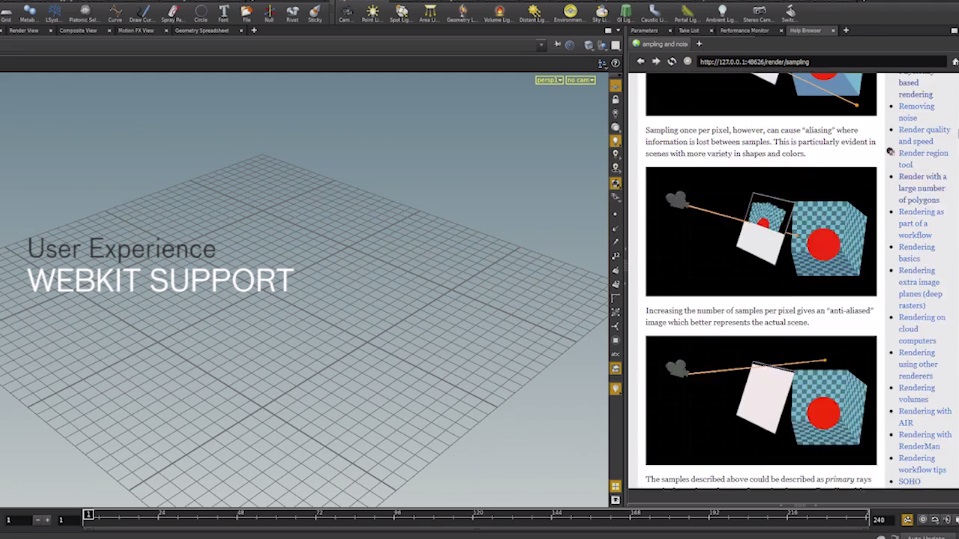Viewport: 959px width, 539px height.
Task: Select the Font shelf tool
Action: (224, 12)
